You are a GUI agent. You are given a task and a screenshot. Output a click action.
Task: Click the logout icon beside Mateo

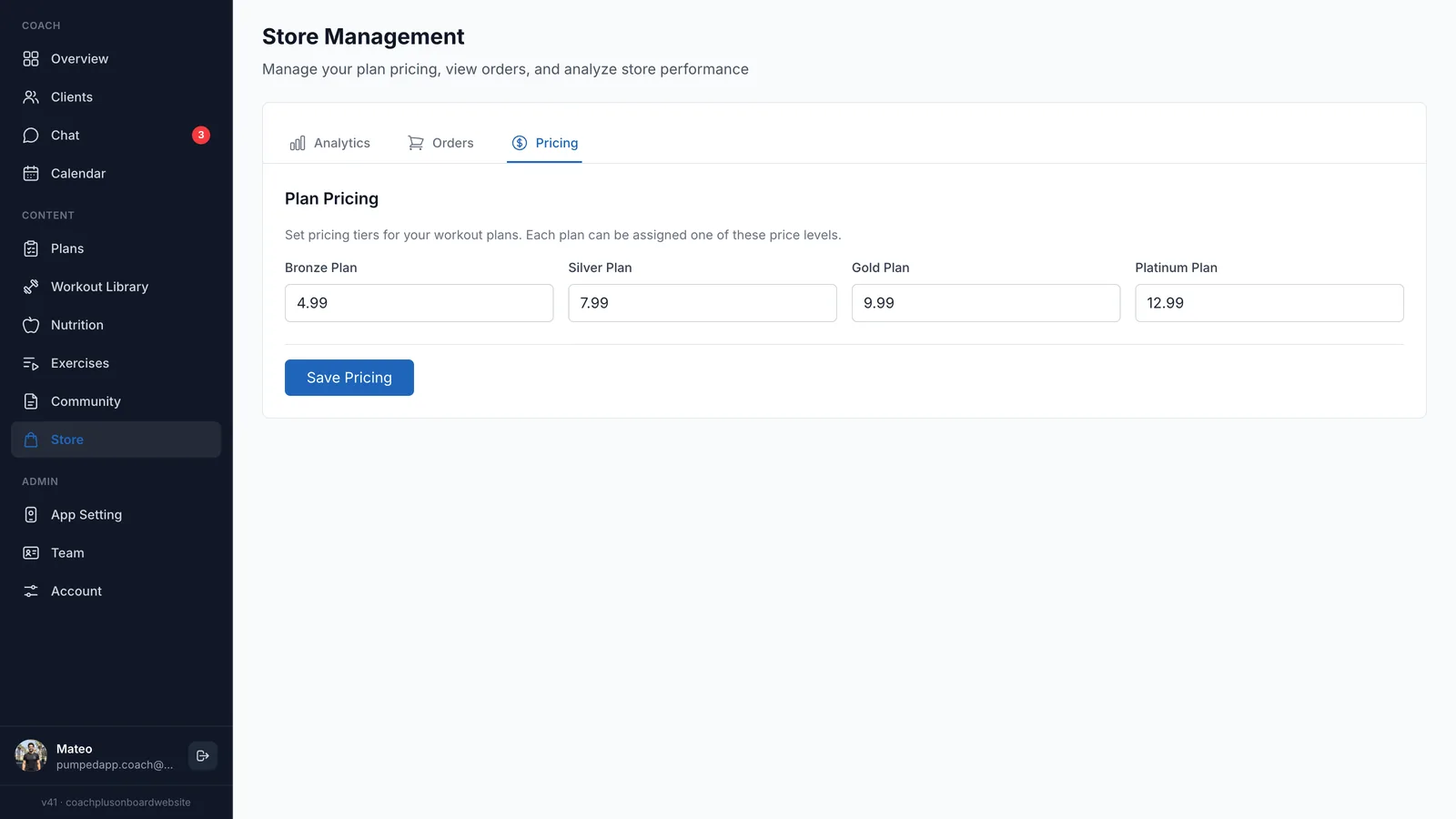203,756
